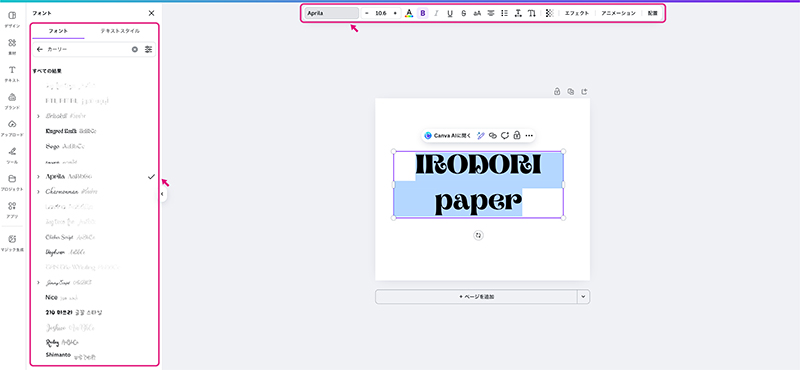800x370 pixels.
Task: Expand the Brikshll font family
Action: pos(38,116)
